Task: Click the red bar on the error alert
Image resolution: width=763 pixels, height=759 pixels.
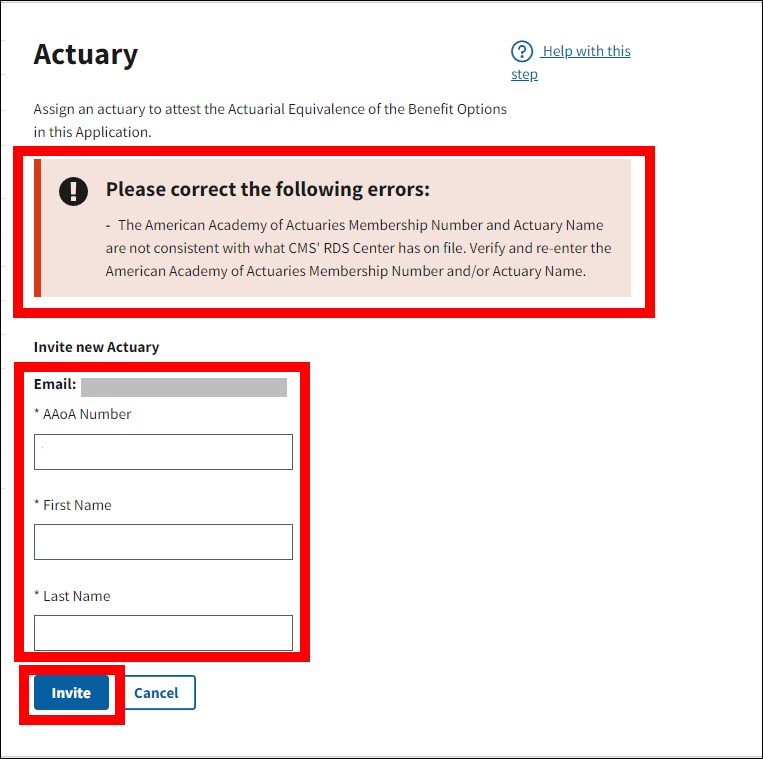Action: pyautogui.click(x=38, y=228)
